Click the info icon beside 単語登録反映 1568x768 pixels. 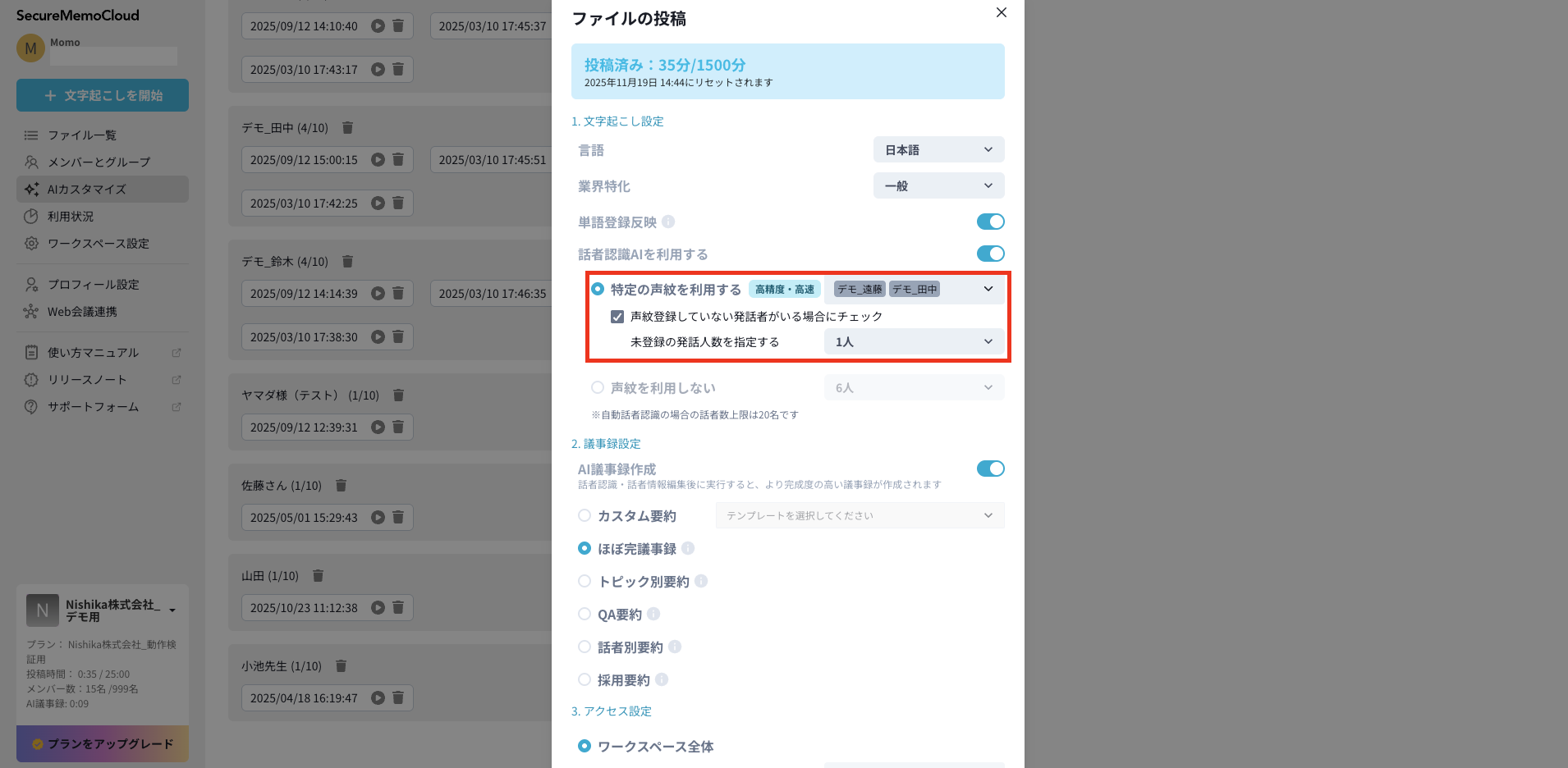(668, 222)
